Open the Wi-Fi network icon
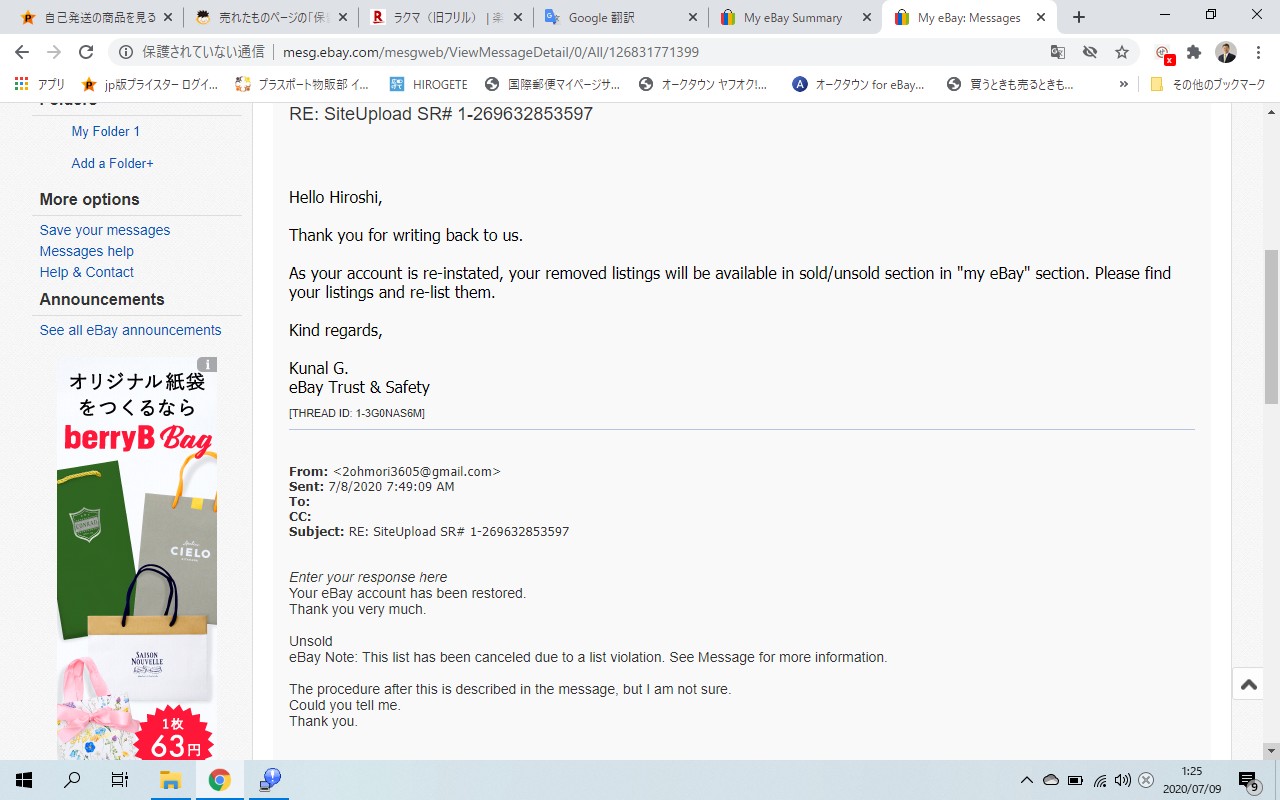The height and width of the screenshot is (800, 1280). point(1100,780)
